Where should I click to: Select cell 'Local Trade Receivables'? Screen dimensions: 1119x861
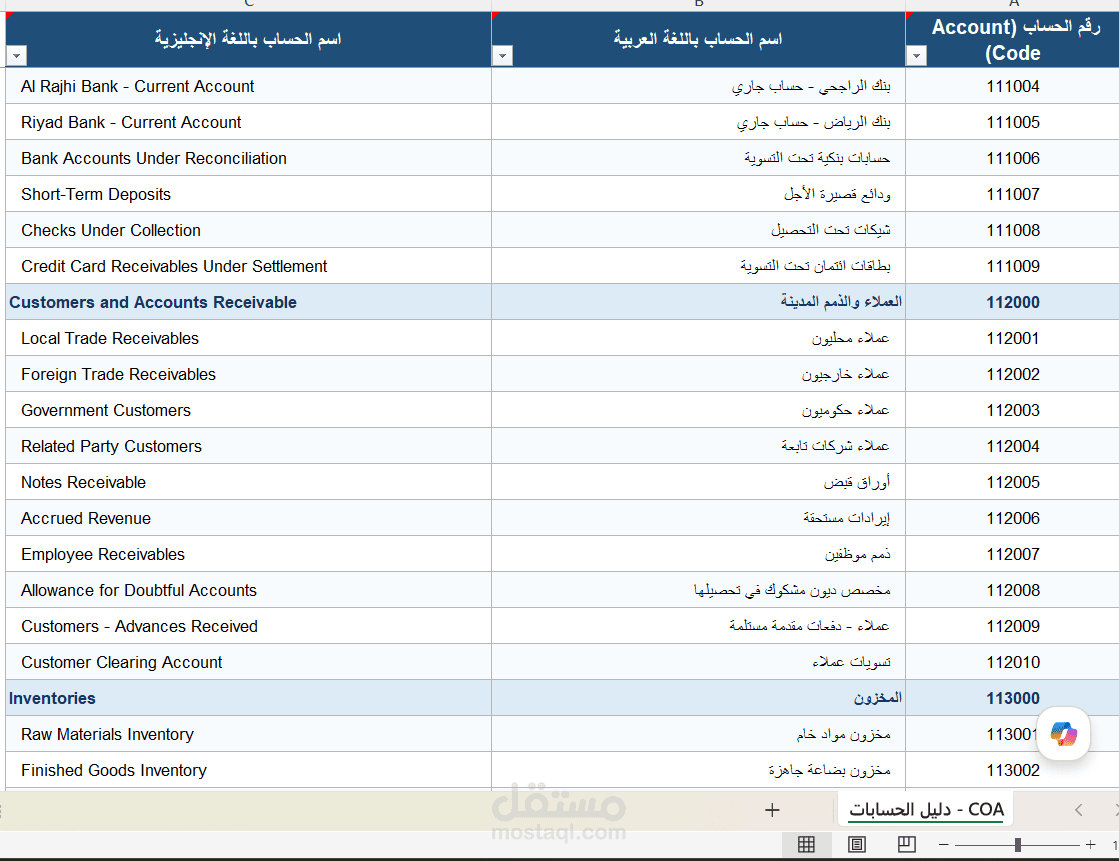tap(248, 338)
